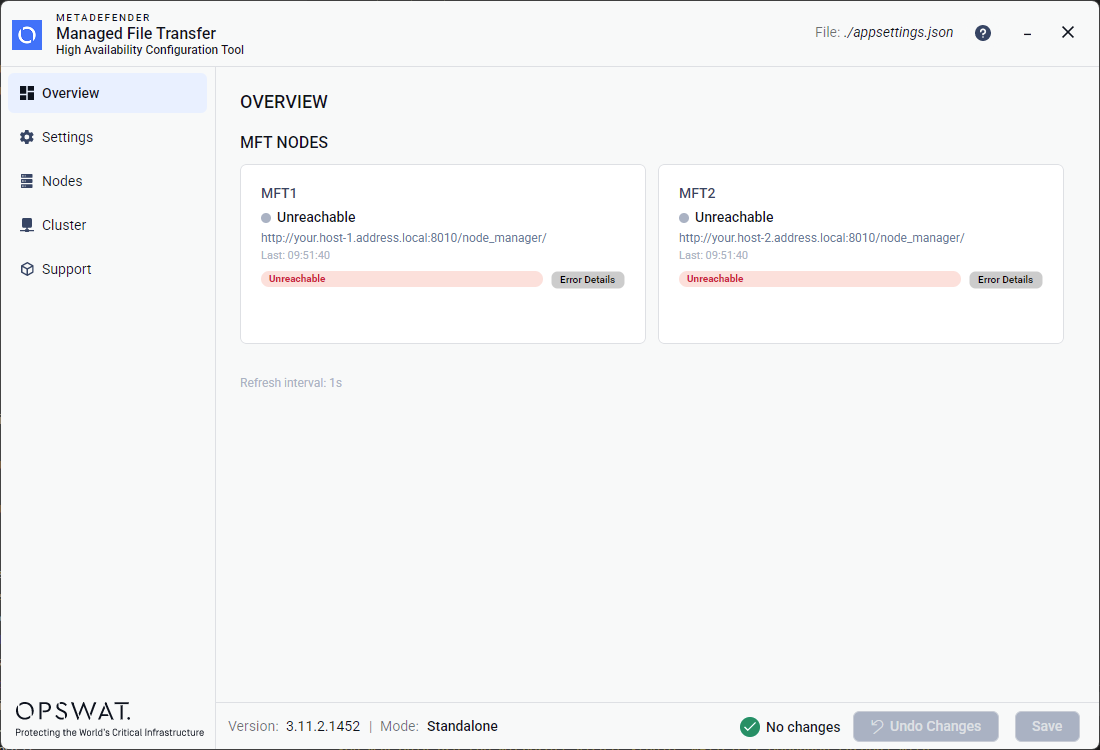The image size is (1100, 750).
Task: Click the MFT2 node card title
Action: click(697, 193)
